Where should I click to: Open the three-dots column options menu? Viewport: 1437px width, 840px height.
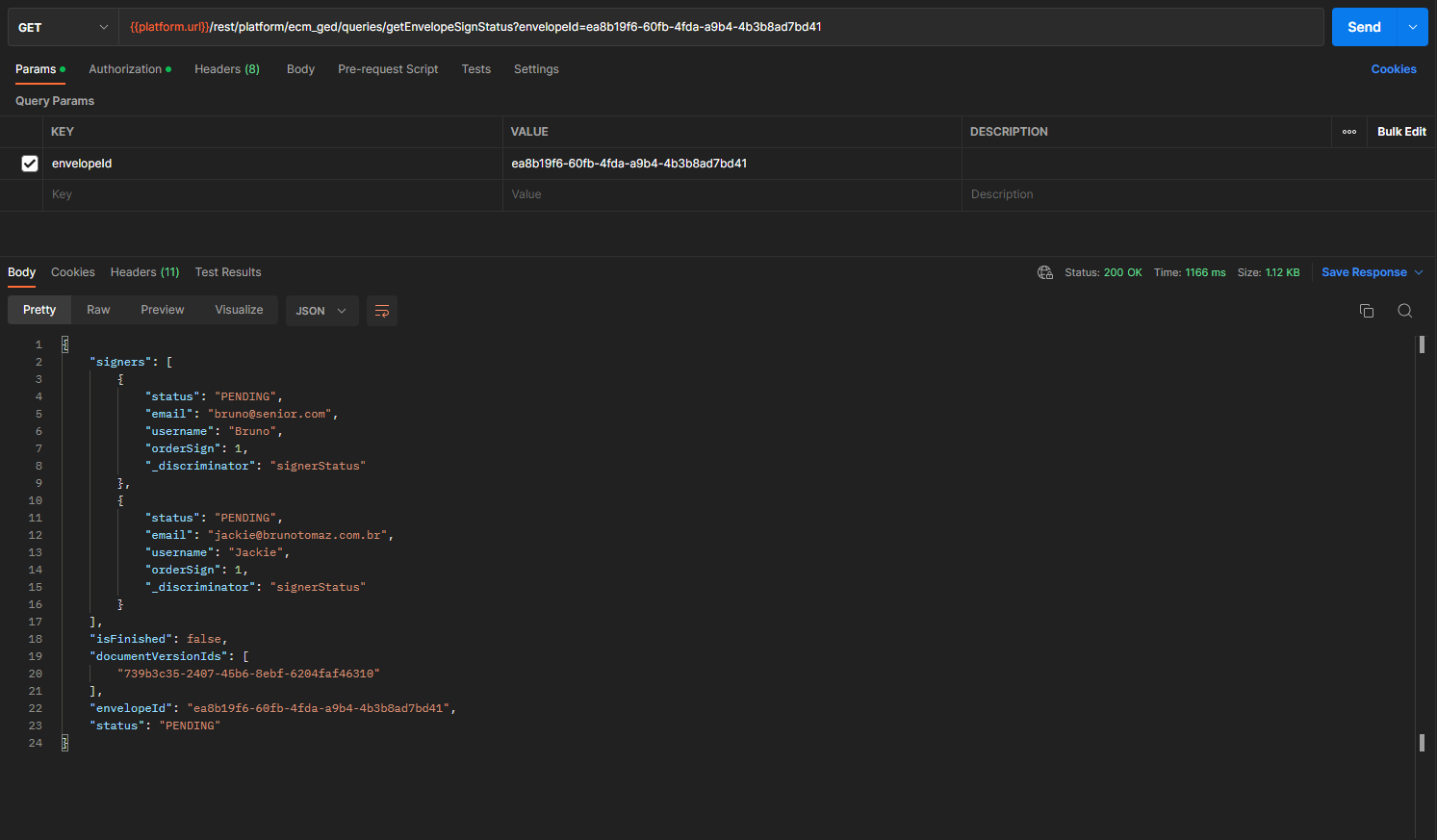(1349, 132)
